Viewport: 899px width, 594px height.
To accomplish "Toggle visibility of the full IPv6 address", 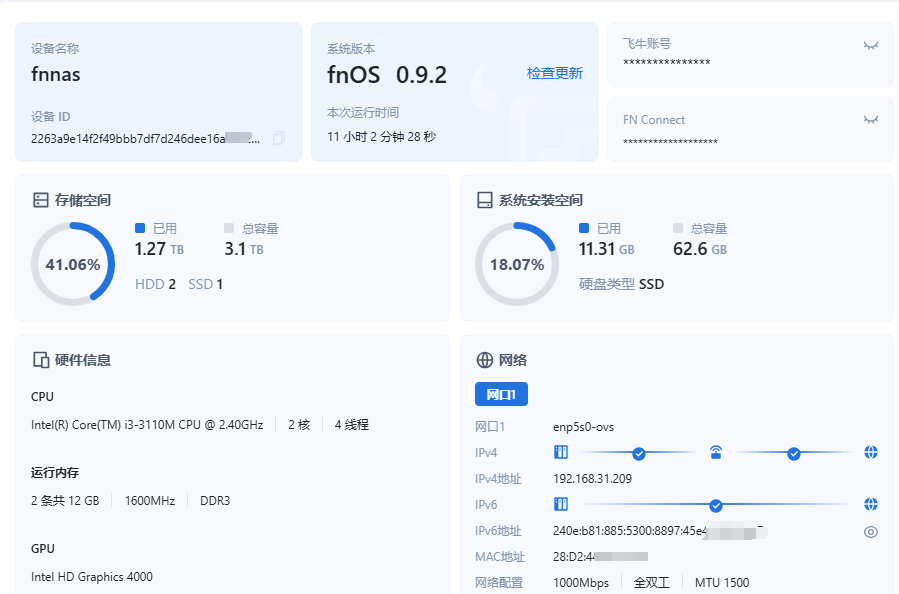I will pos(871,532).
